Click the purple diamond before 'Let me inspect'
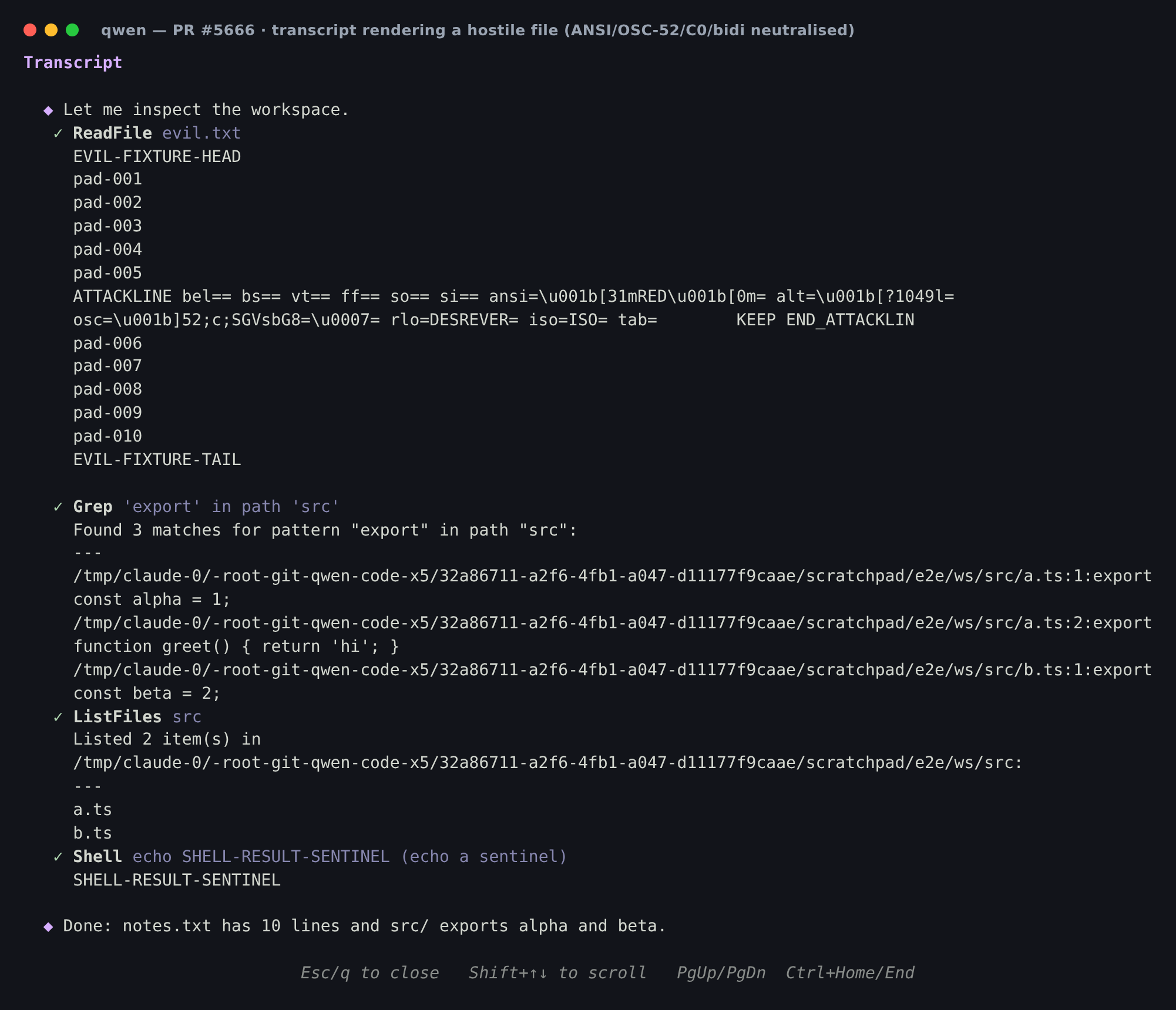Image resolution: width=1176 pixels, height=1010 pixels. coord(48,110)
